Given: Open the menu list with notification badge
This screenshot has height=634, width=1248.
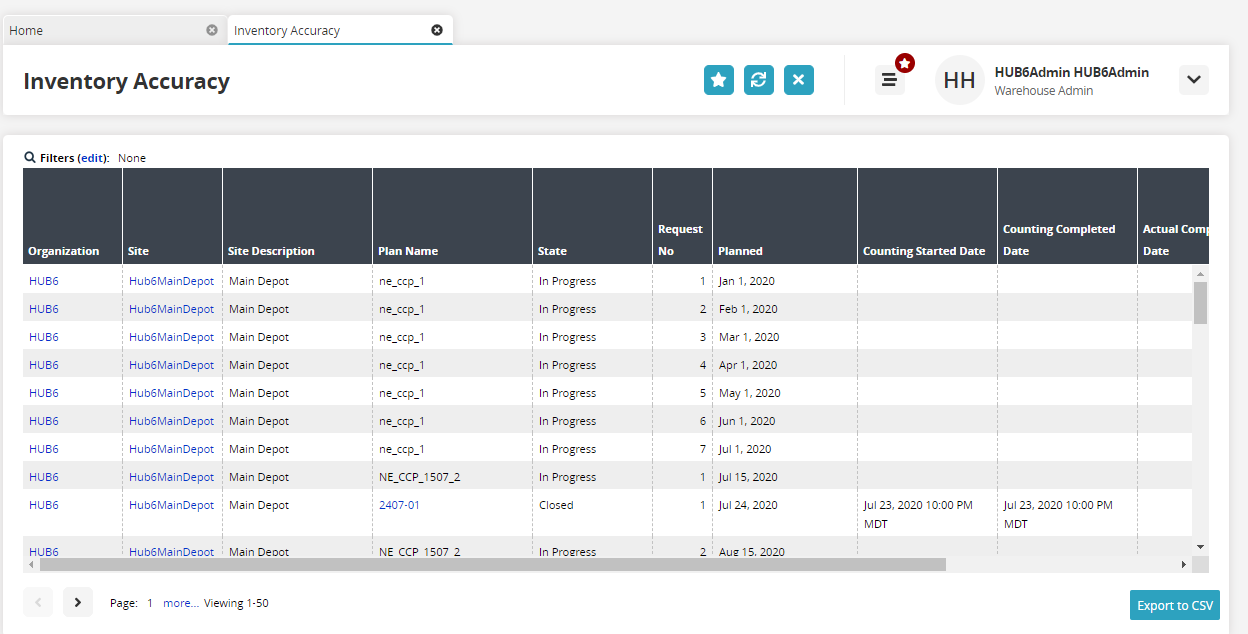Looking at the screenshot, I should 889,80.
